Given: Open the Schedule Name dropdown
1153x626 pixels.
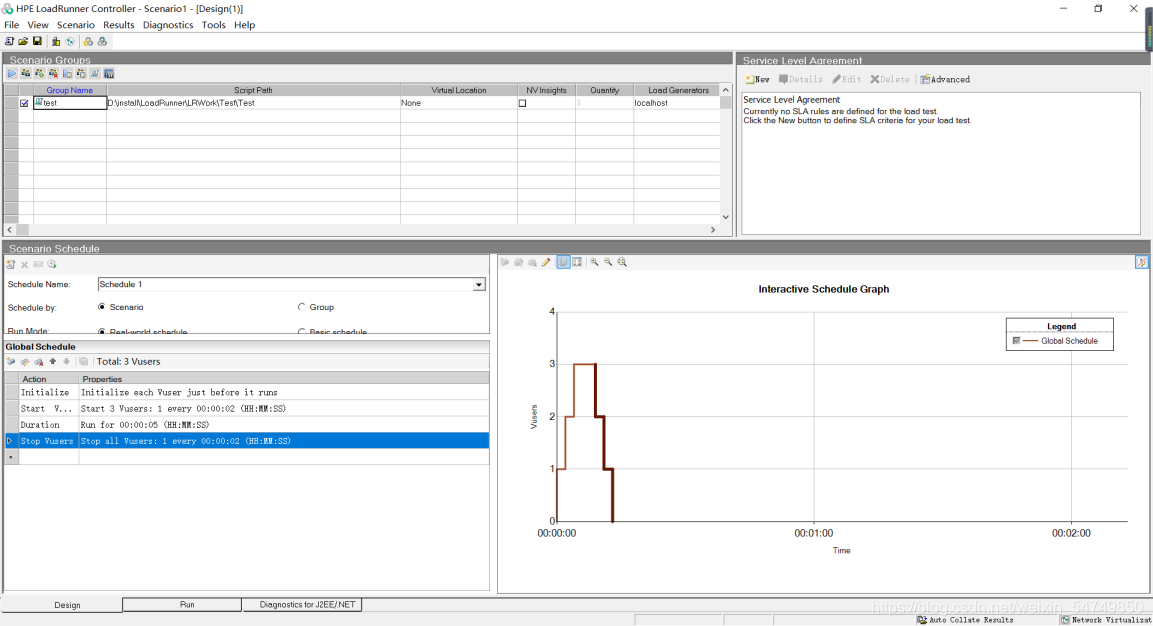Looking at the screenshot, I should tap(479, 285).
